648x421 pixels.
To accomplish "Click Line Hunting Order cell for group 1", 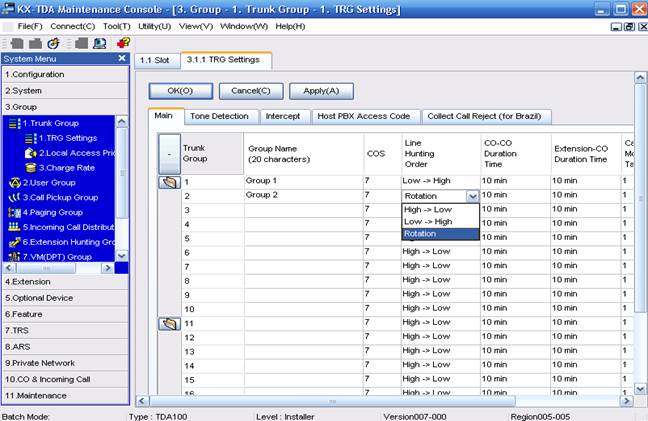I will [x=441, y=181].
